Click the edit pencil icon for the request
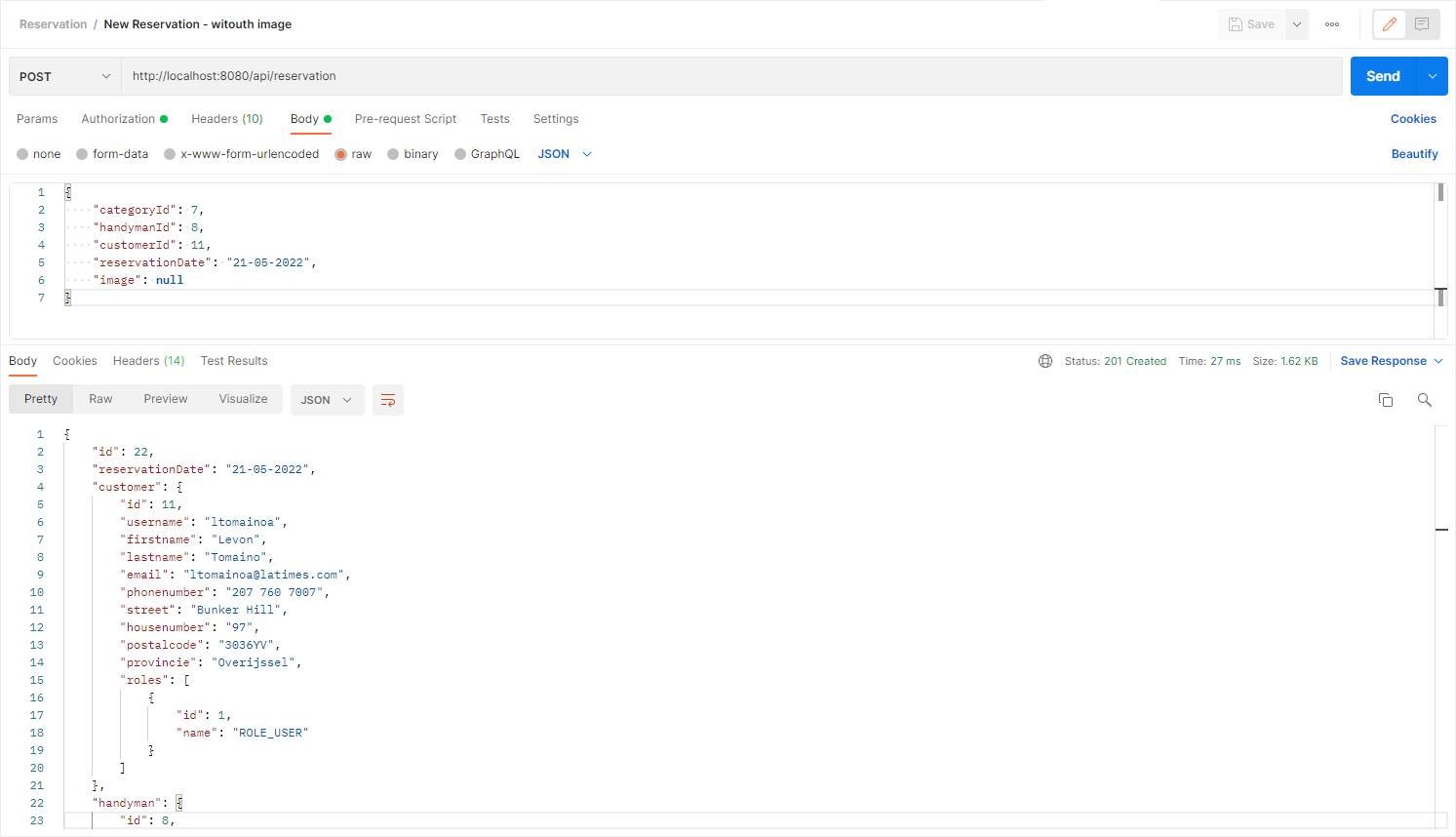1456x837 pixels. click(1389, 23)
